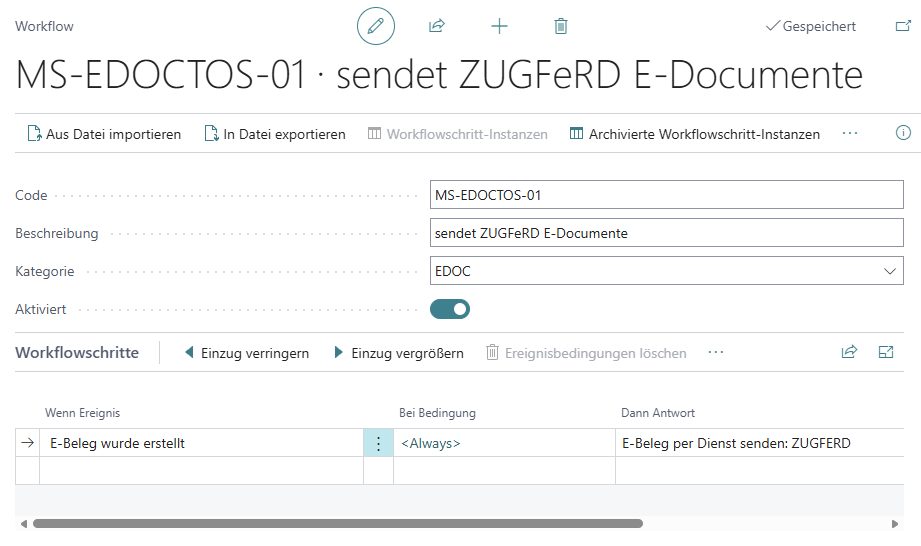This screenshot has height=546, width=921.
Task: Delete workflow with trash icon
Action: point(561,26)
